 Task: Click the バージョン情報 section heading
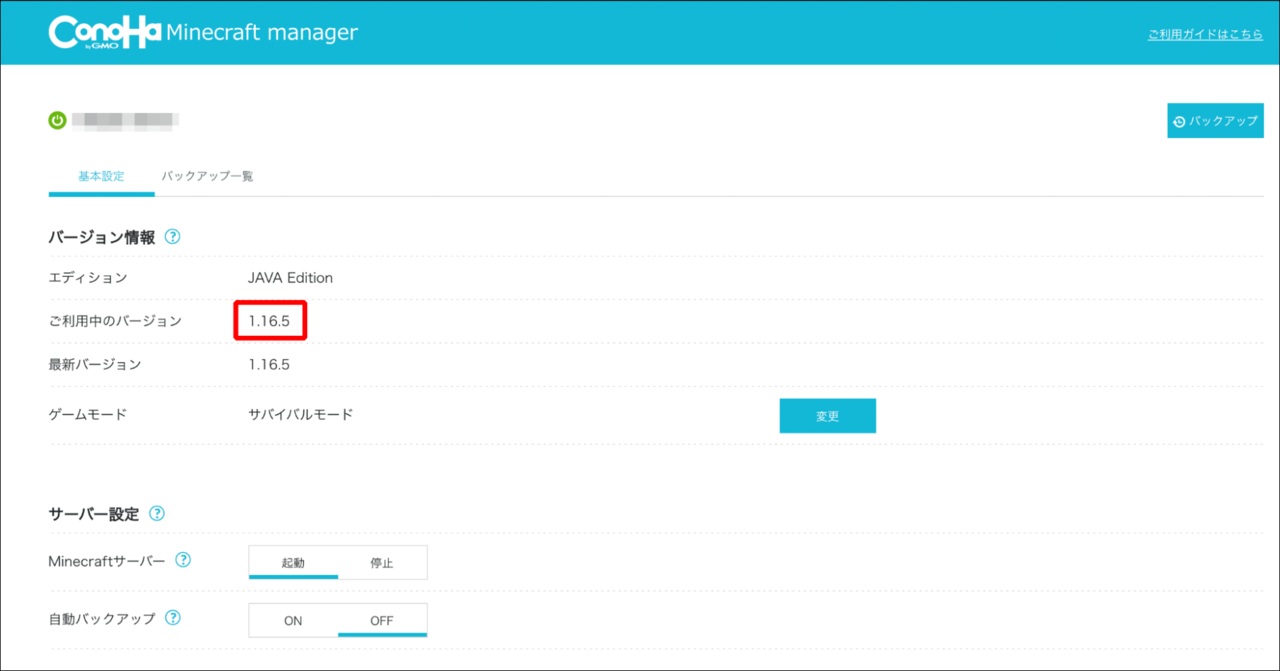click(102, 237)
